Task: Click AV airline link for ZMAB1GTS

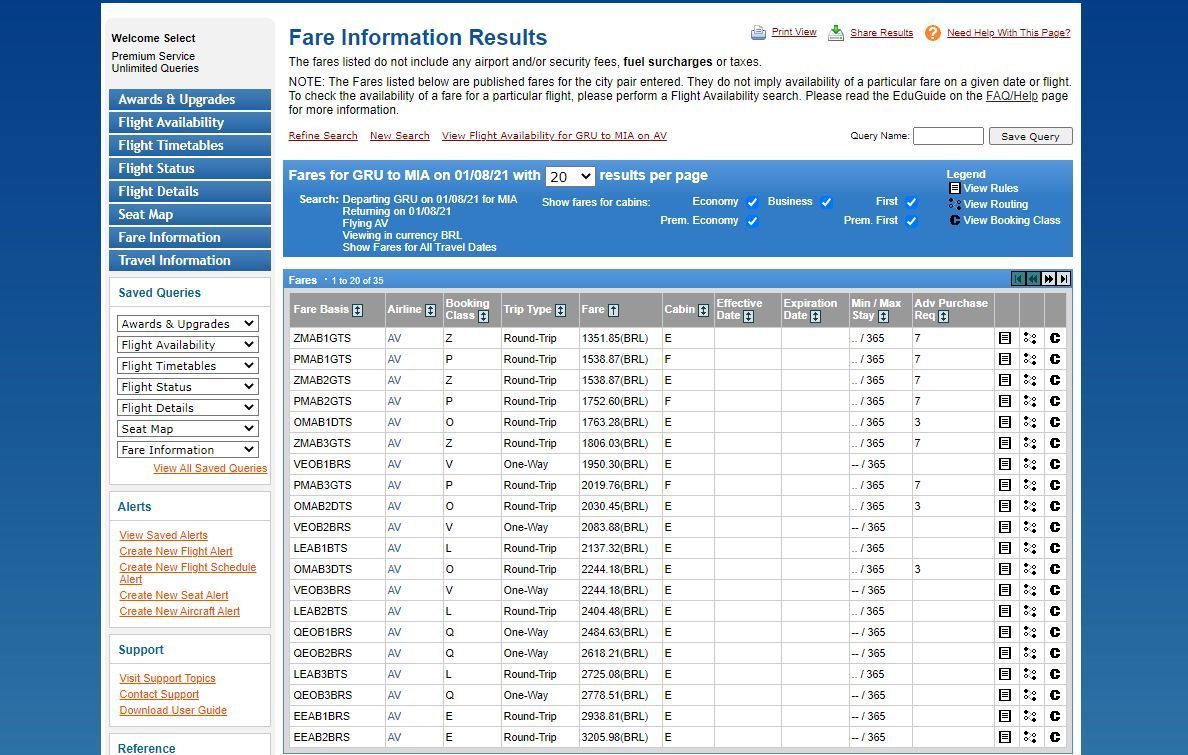Action: coord(394,338)
